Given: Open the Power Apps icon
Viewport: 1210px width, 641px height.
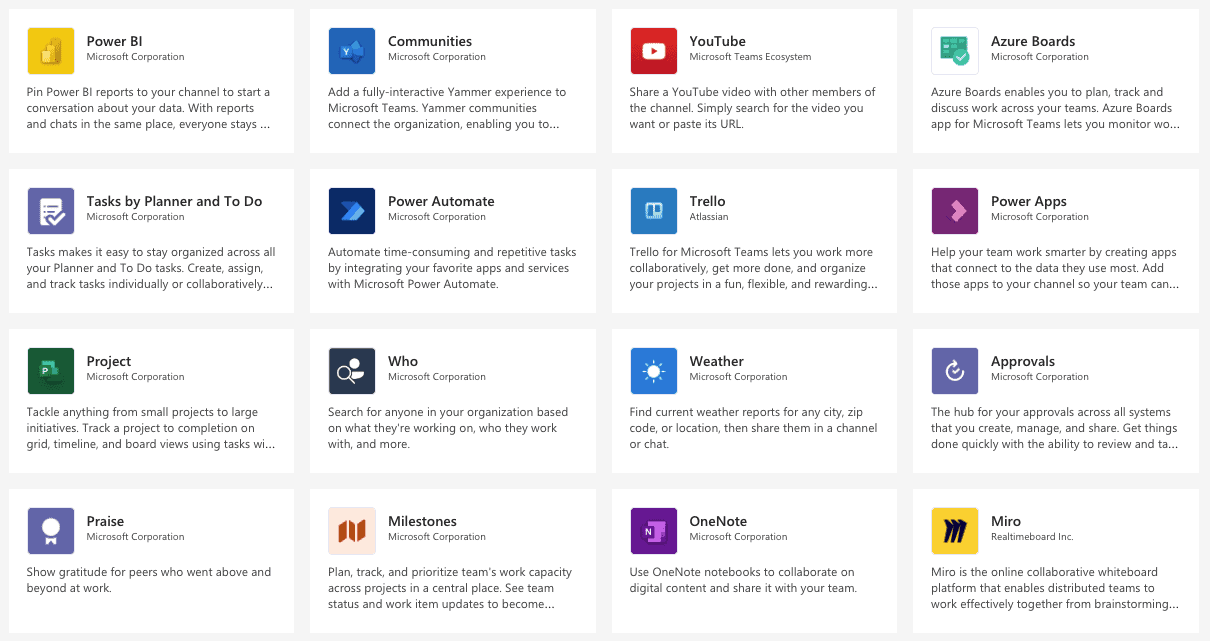Looking at the screenshot, I should 955,211.
